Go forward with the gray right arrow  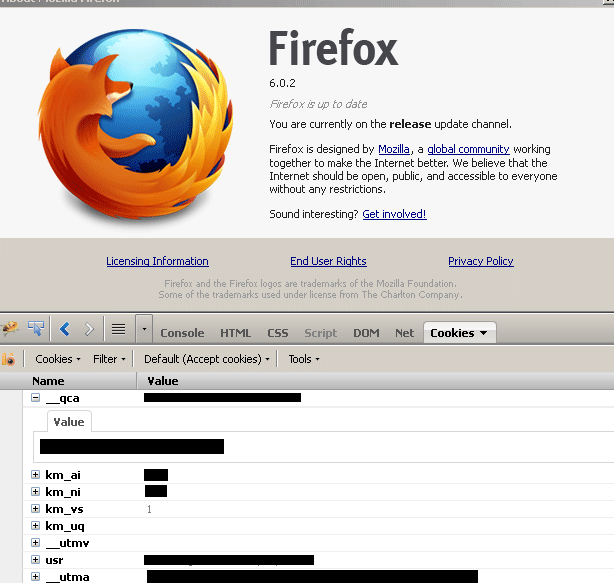coord(89,329)
